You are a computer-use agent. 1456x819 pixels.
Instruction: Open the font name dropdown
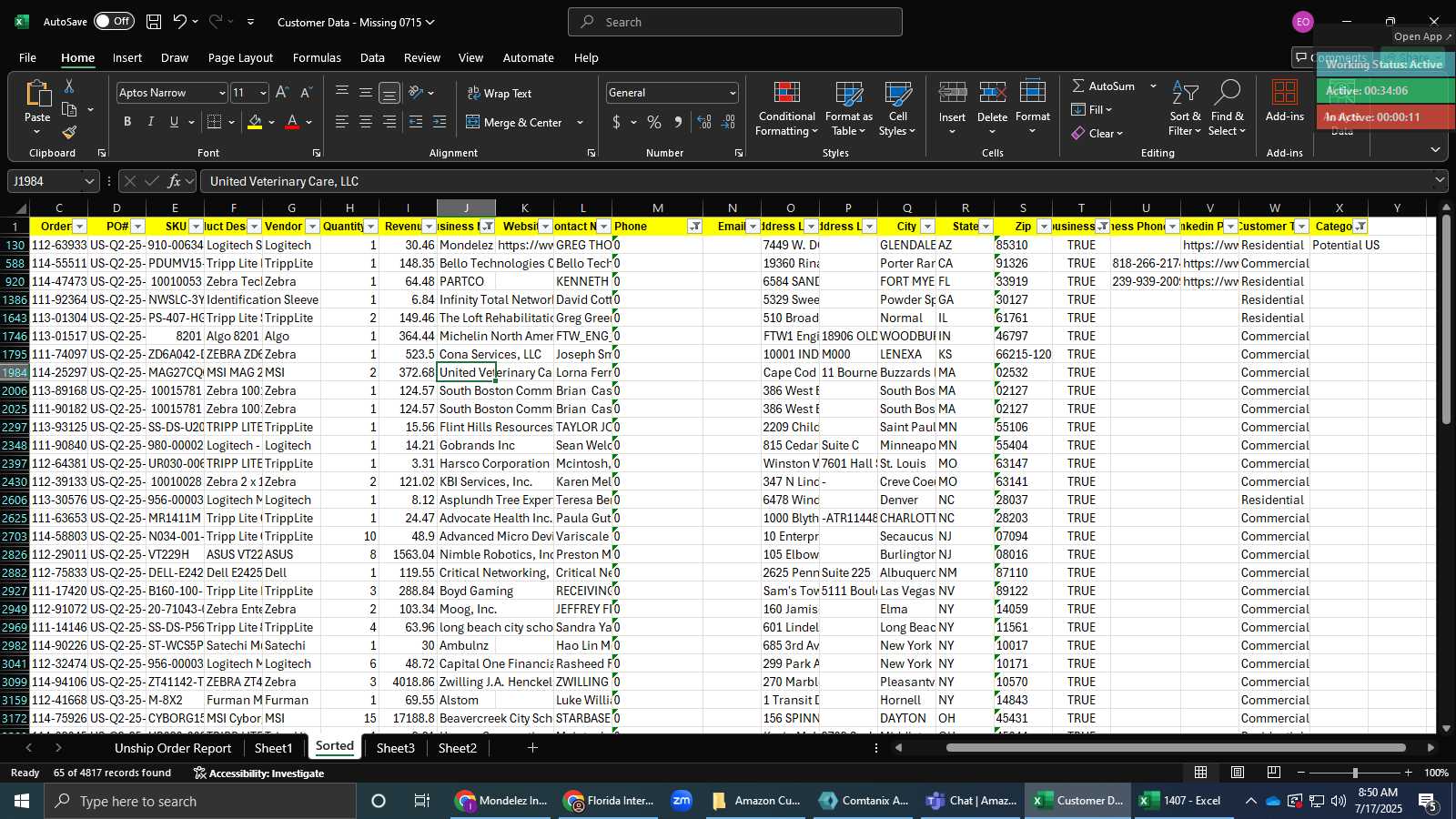pyautogui.click(x=221, y=93)
